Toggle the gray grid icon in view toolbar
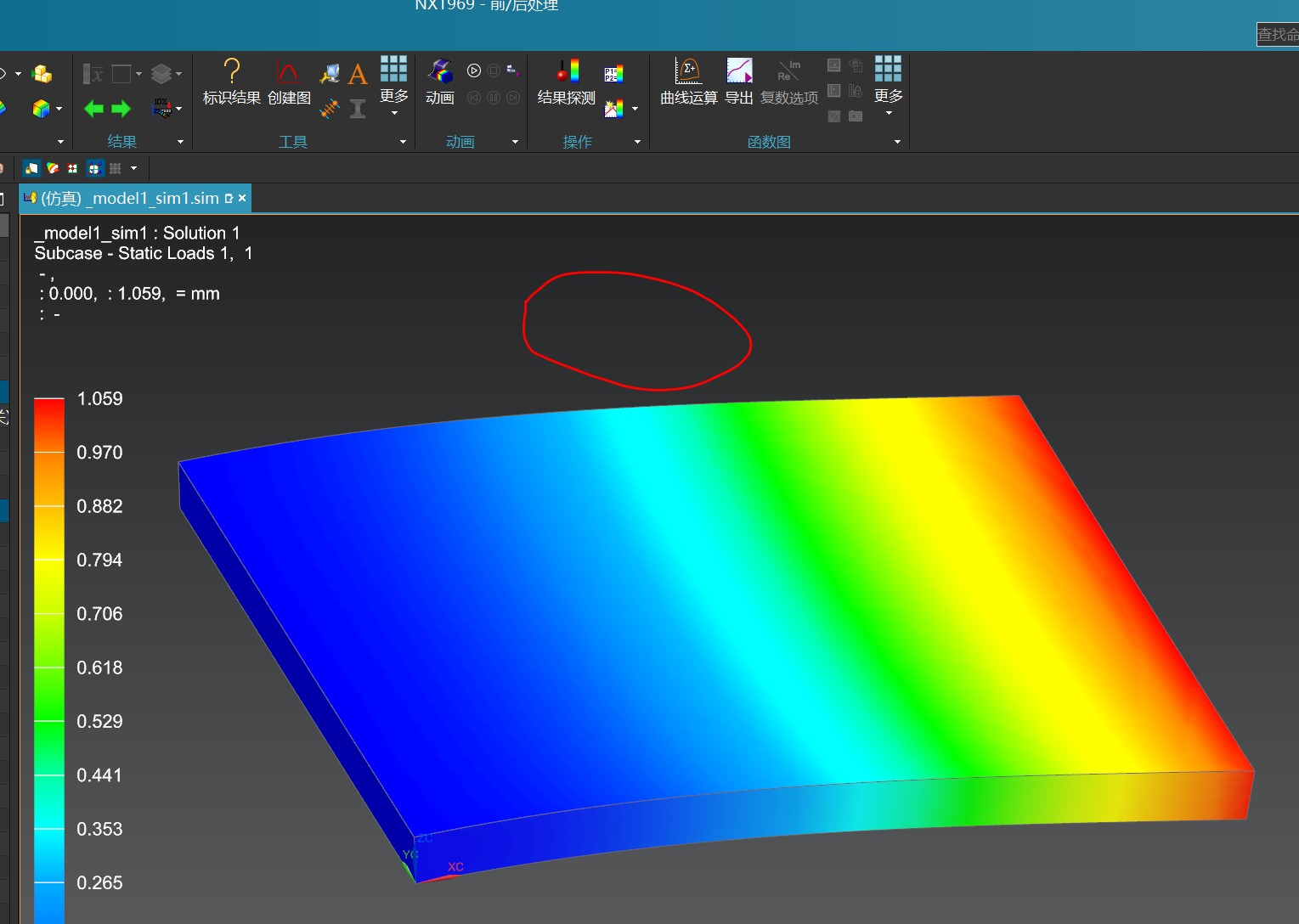1299x924 pixels. (x=116, y=168)
